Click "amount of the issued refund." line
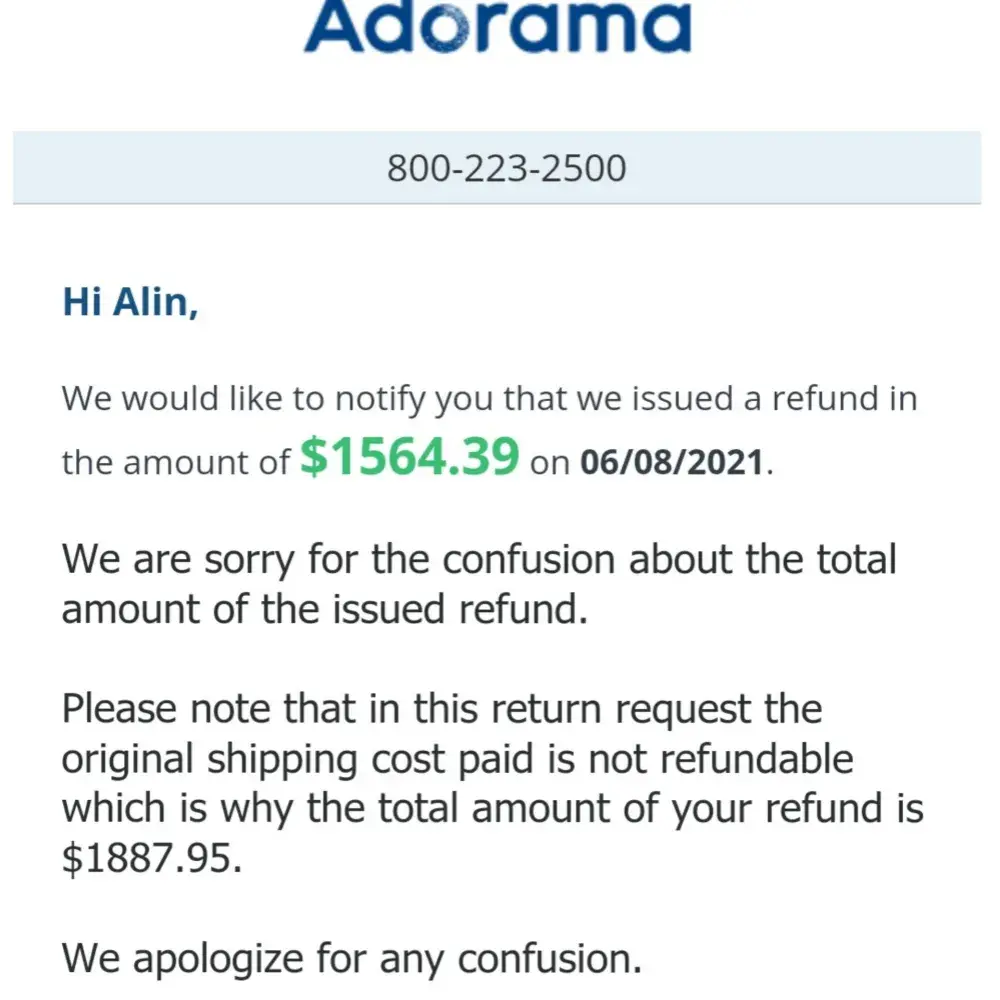 [x=323, y=609]
